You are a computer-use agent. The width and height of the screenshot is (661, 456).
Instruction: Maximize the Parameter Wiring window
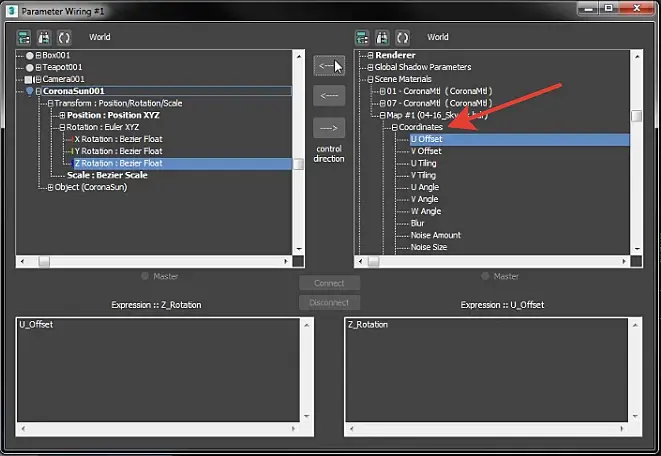(608, 8)
